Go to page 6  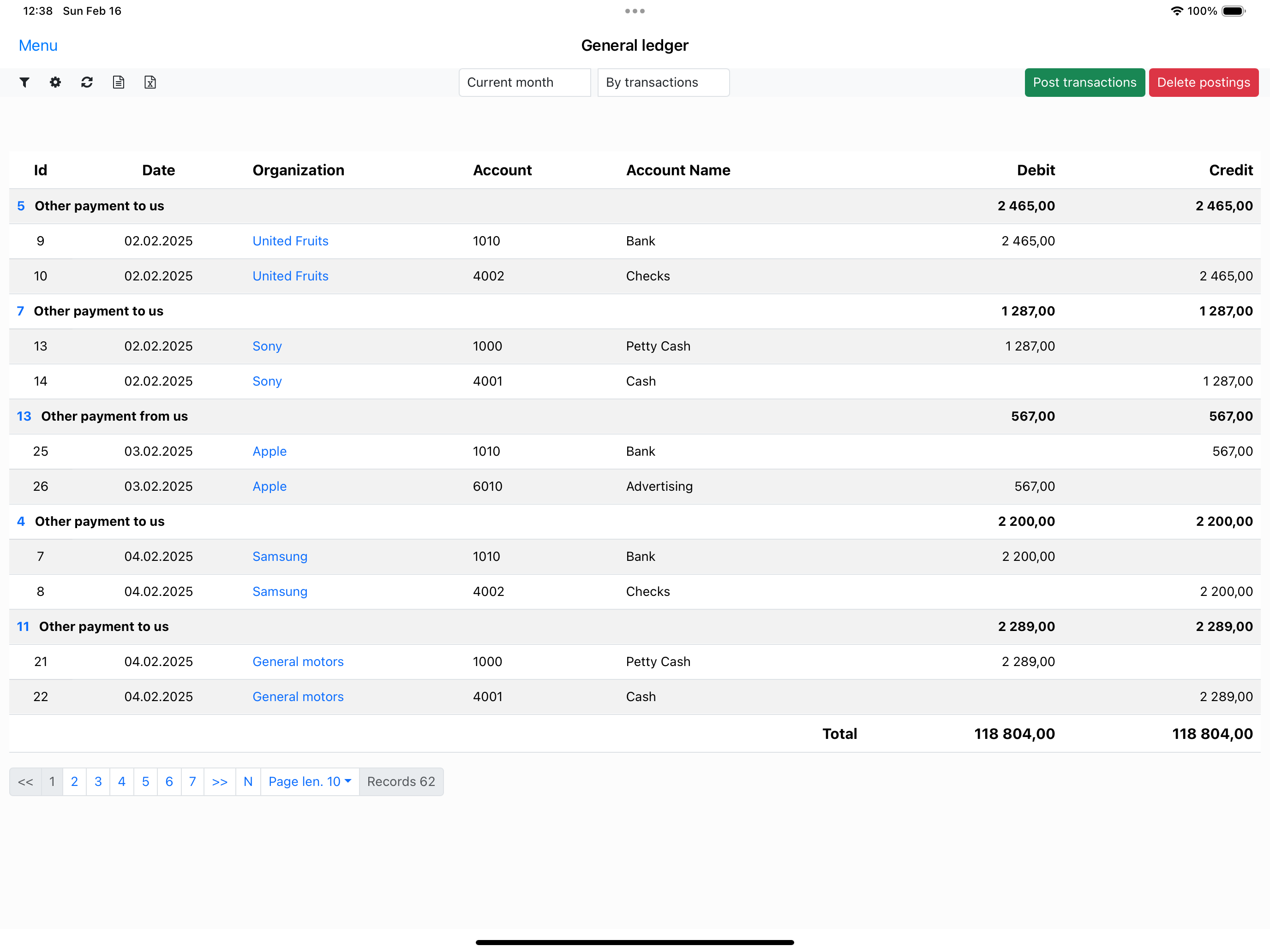coord(169,781)
